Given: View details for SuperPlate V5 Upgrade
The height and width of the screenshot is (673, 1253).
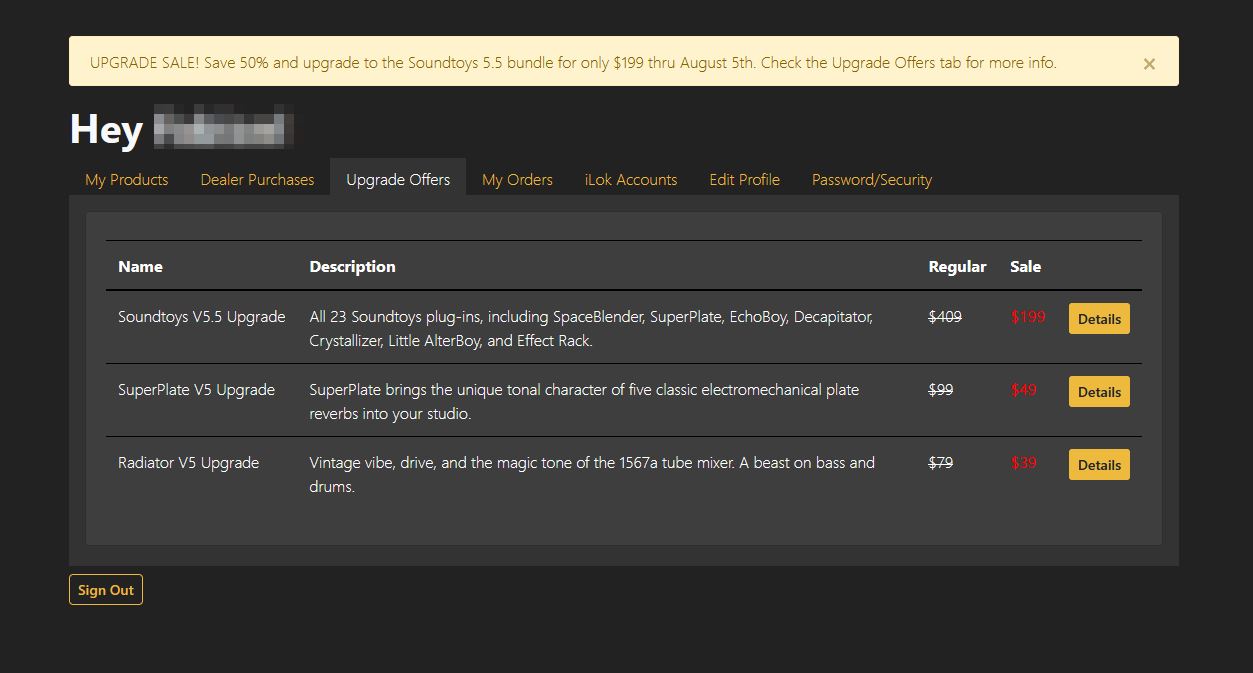Looking at the screenshot, I should click(1099, 392).
